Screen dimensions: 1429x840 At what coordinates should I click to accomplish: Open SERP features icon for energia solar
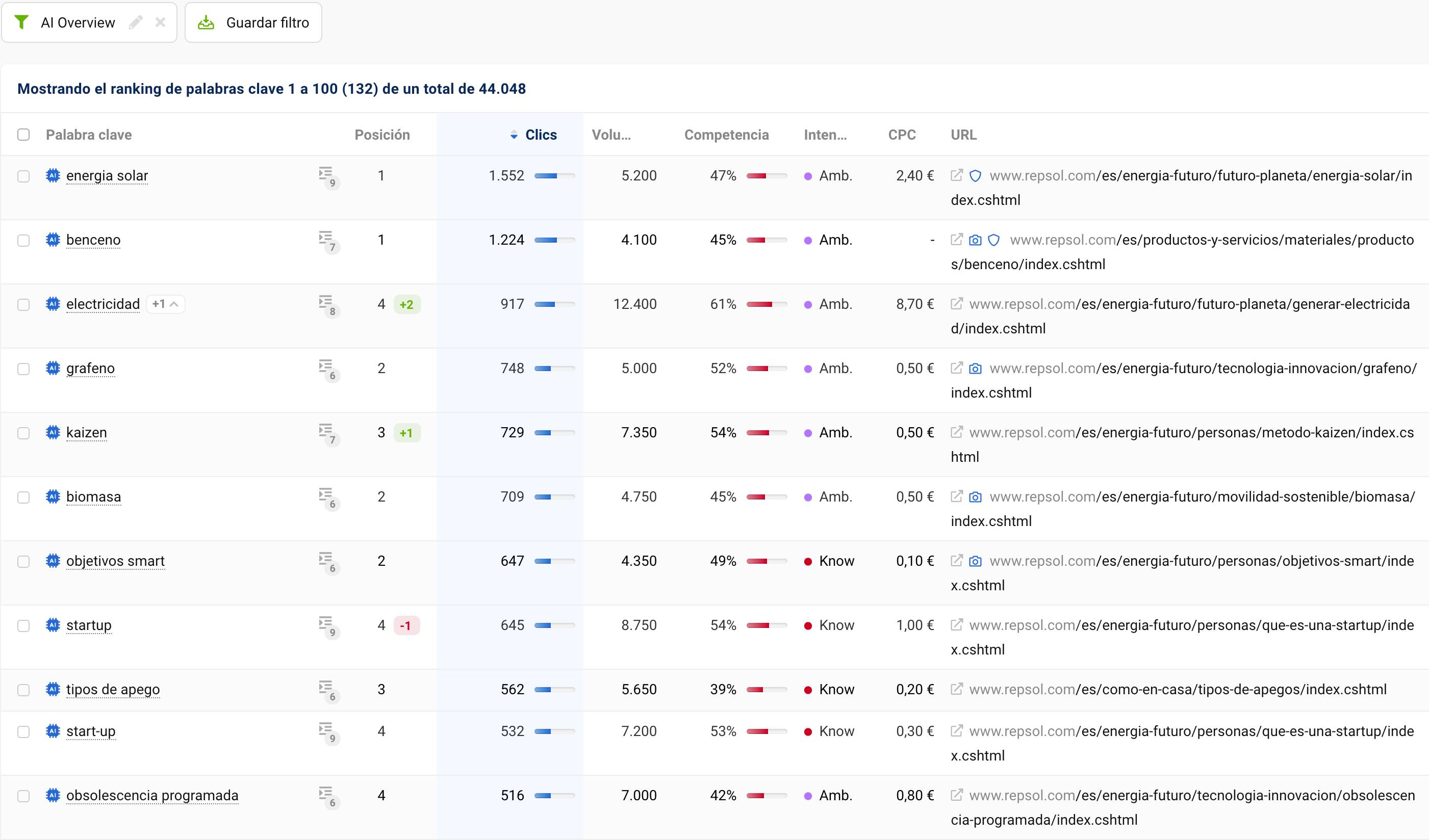[326, 175]
